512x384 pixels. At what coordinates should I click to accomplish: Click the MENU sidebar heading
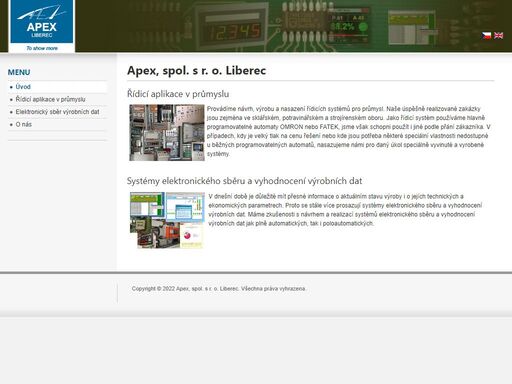coord(19,72)
